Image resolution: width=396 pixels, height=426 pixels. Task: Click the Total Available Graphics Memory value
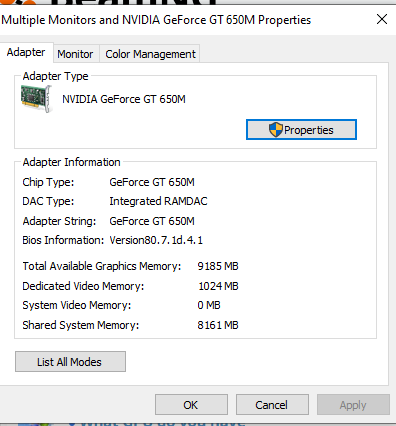(x=218, y=266)
